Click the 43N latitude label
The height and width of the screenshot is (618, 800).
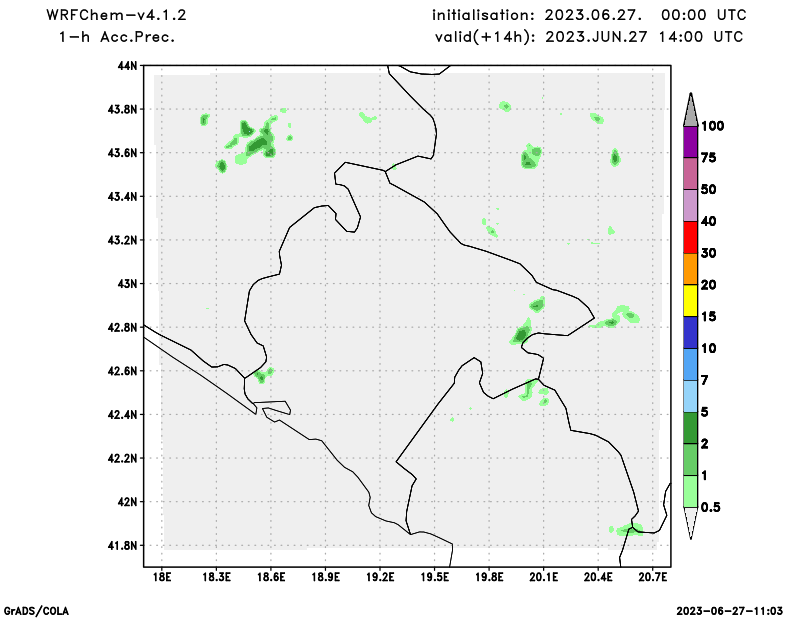click(128, 284)
